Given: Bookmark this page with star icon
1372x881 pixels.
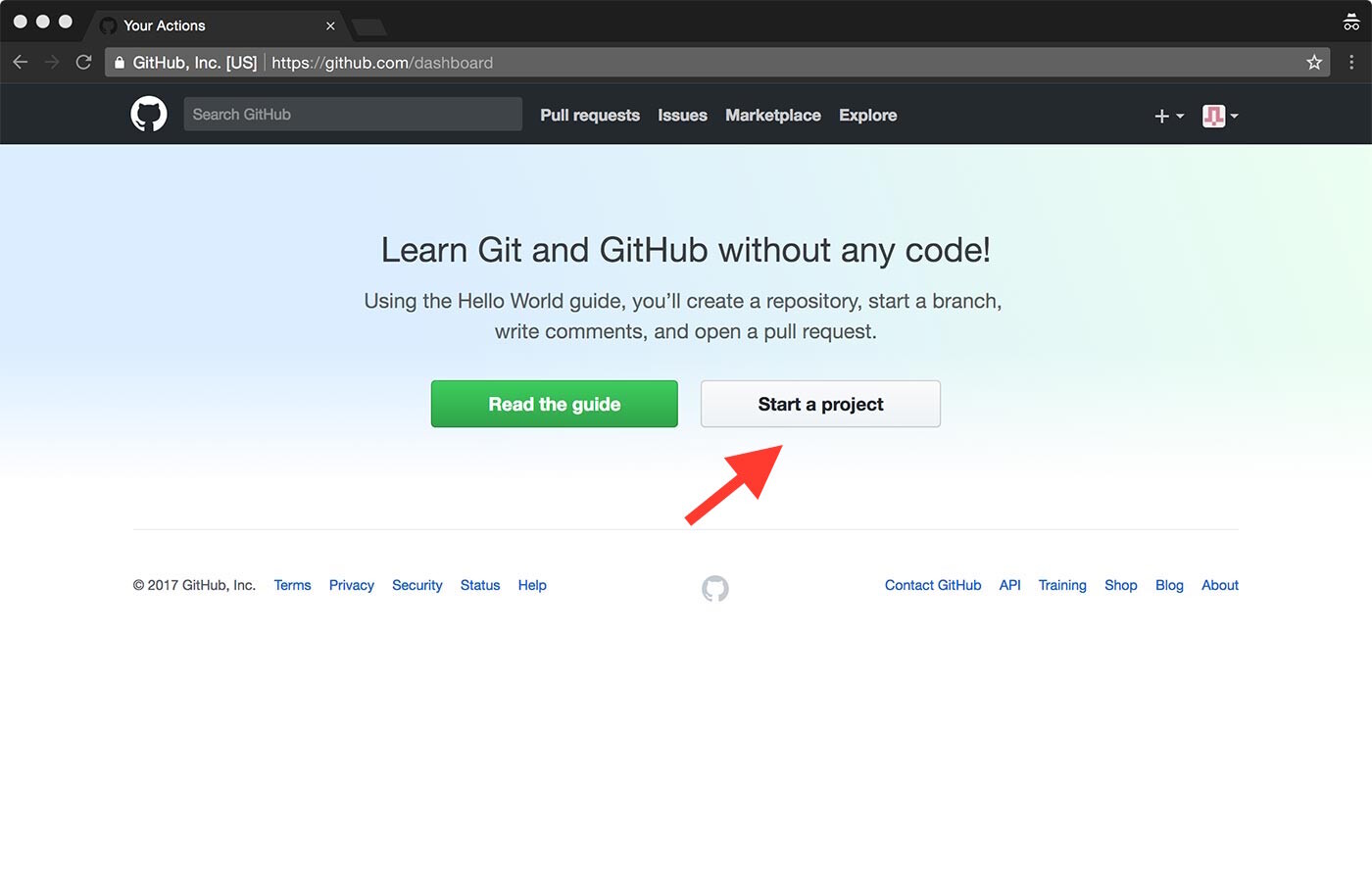Looking at the screenshot, I should click(1314, 63).
